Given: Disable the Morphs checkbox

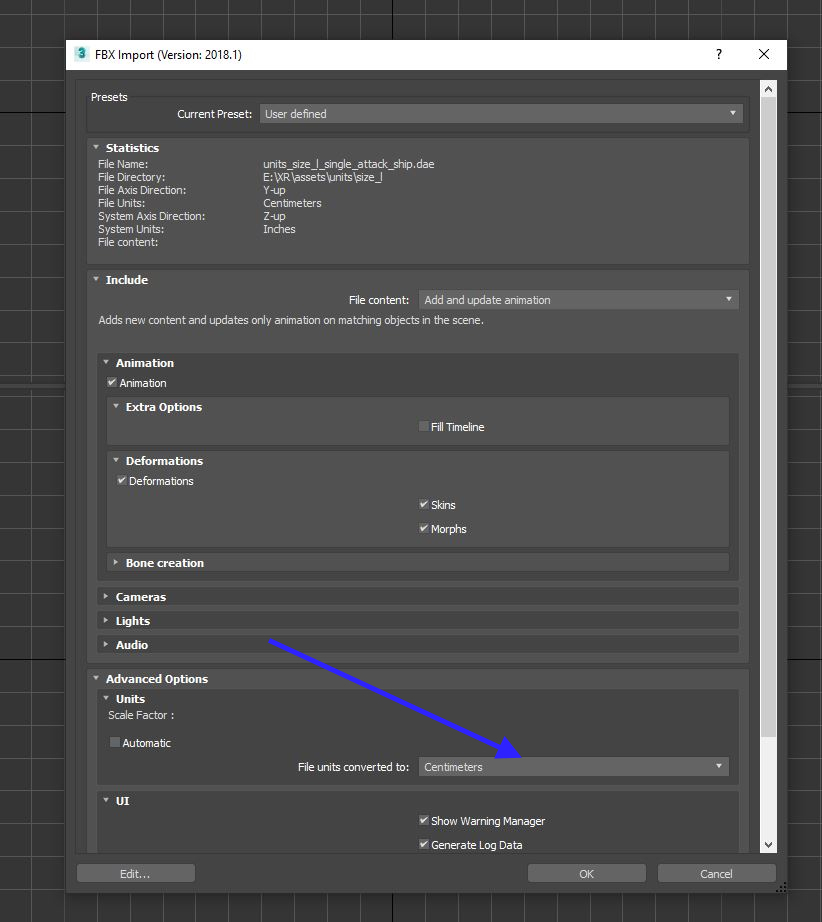Looking at the screenshot, I should (x=424, y=529).
